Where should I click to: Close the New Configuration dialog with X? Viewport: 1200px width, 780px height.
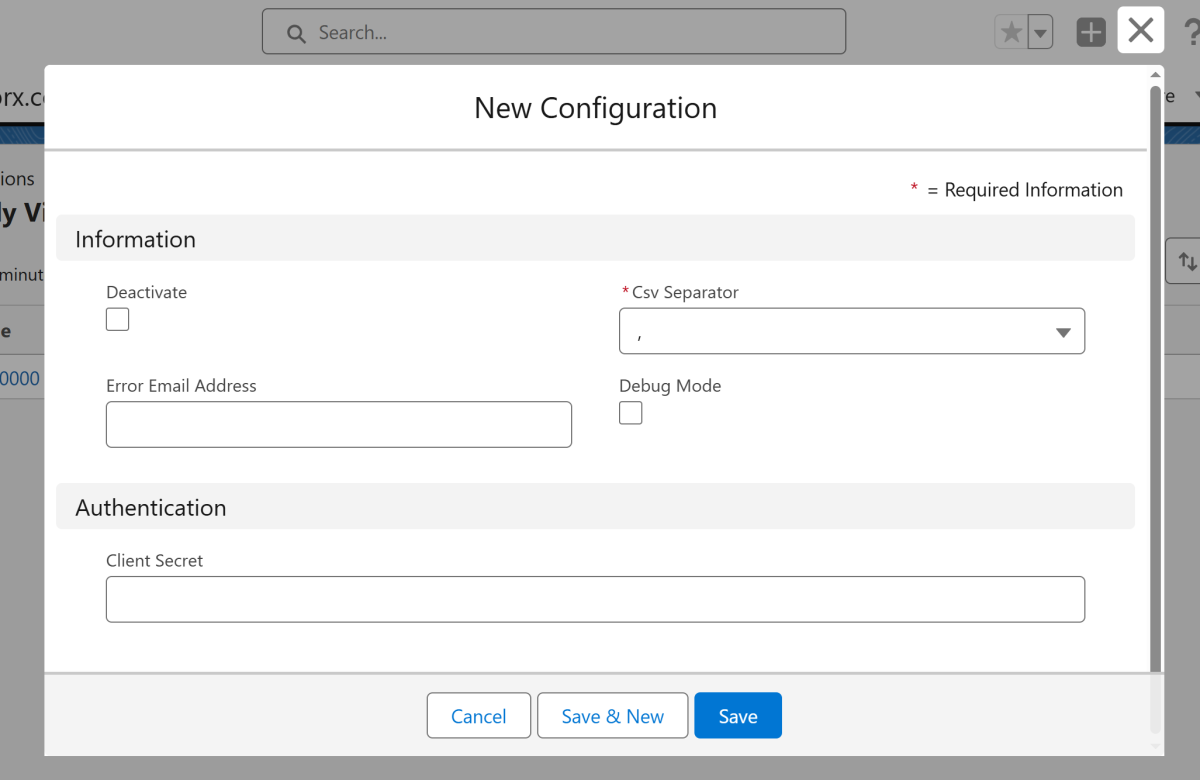pos(1140,30)
